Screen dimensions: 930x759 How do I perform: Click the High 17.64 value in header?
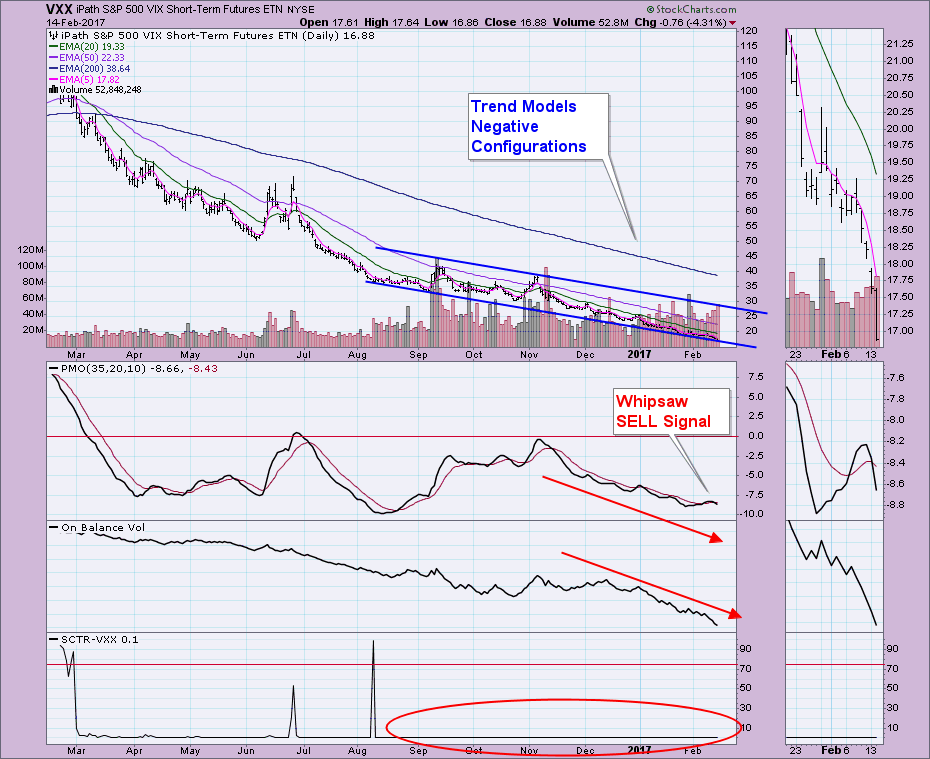click(x=391, y=22)
